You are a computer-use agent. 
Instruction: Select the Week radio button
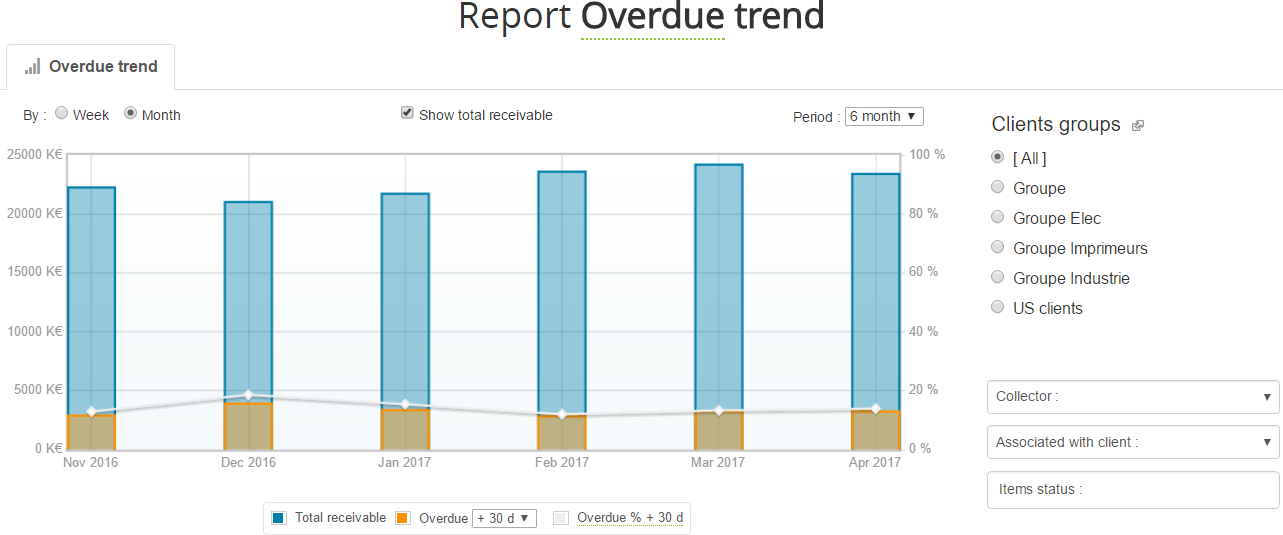click(x=62, y=114)
